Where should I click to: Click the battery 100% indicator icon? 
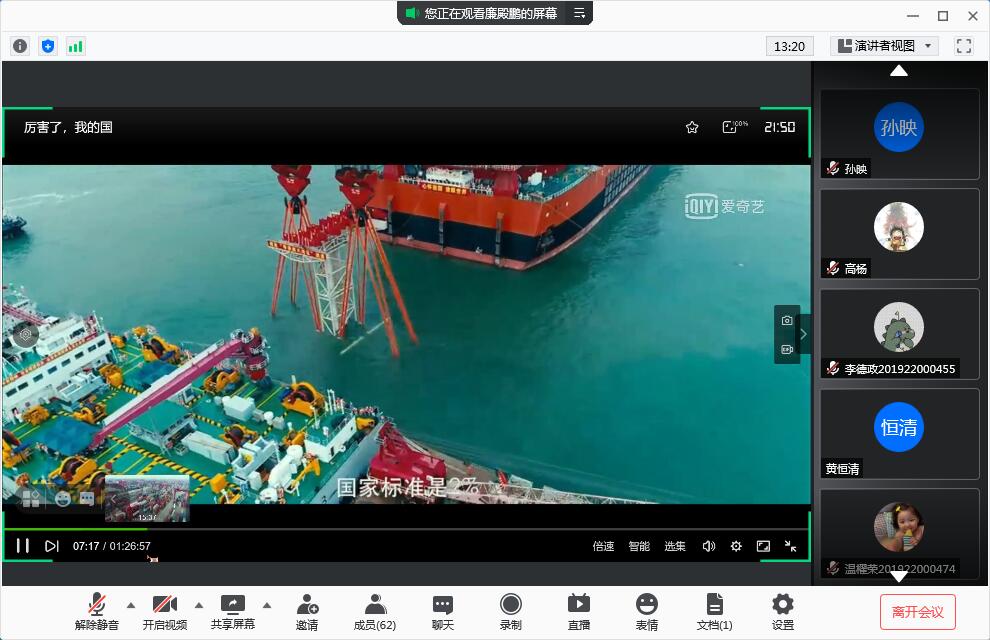click(x=735, y=127)
